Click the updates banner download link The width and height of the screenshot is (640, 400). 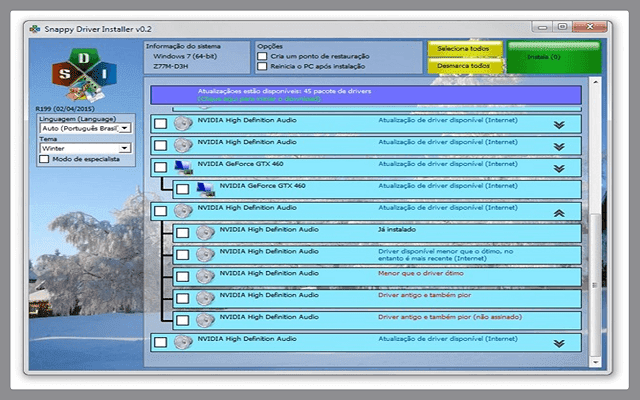[x=259, y=99]
